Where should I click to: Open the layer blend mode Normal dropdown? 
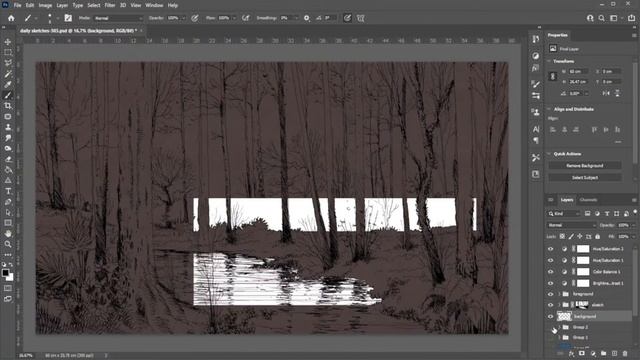(571, 225)
